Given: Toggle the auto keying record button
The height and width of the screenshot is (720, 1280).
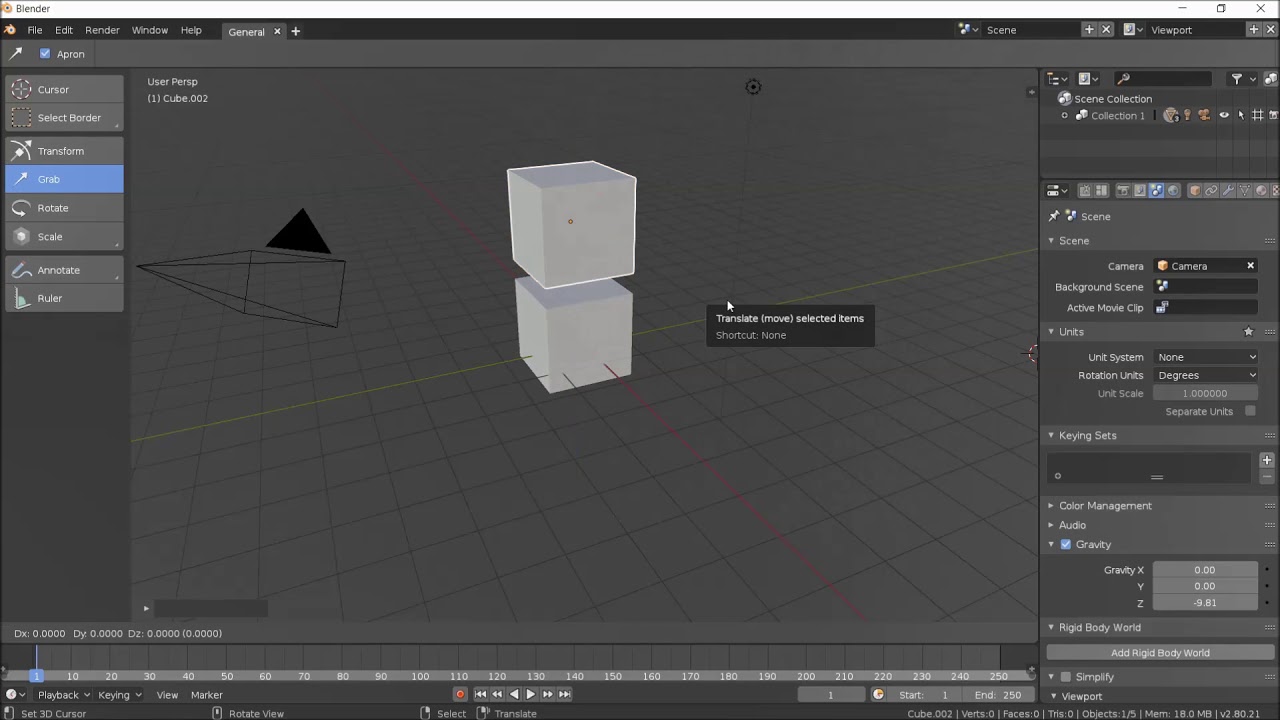Looking at the screenshot, I should point(460,694).
